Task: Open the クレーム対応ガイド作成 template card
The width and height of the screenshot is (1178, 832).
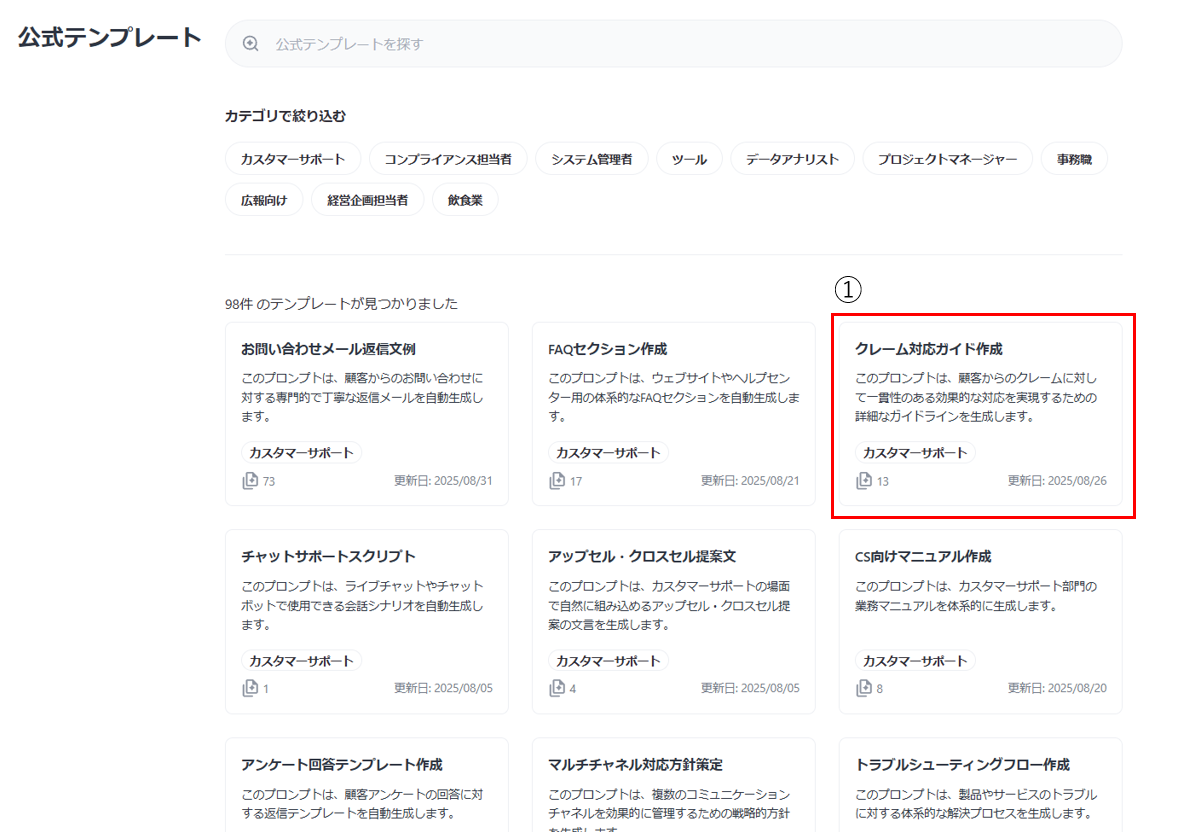Action: pyautogui.click(x=980, y=415)
